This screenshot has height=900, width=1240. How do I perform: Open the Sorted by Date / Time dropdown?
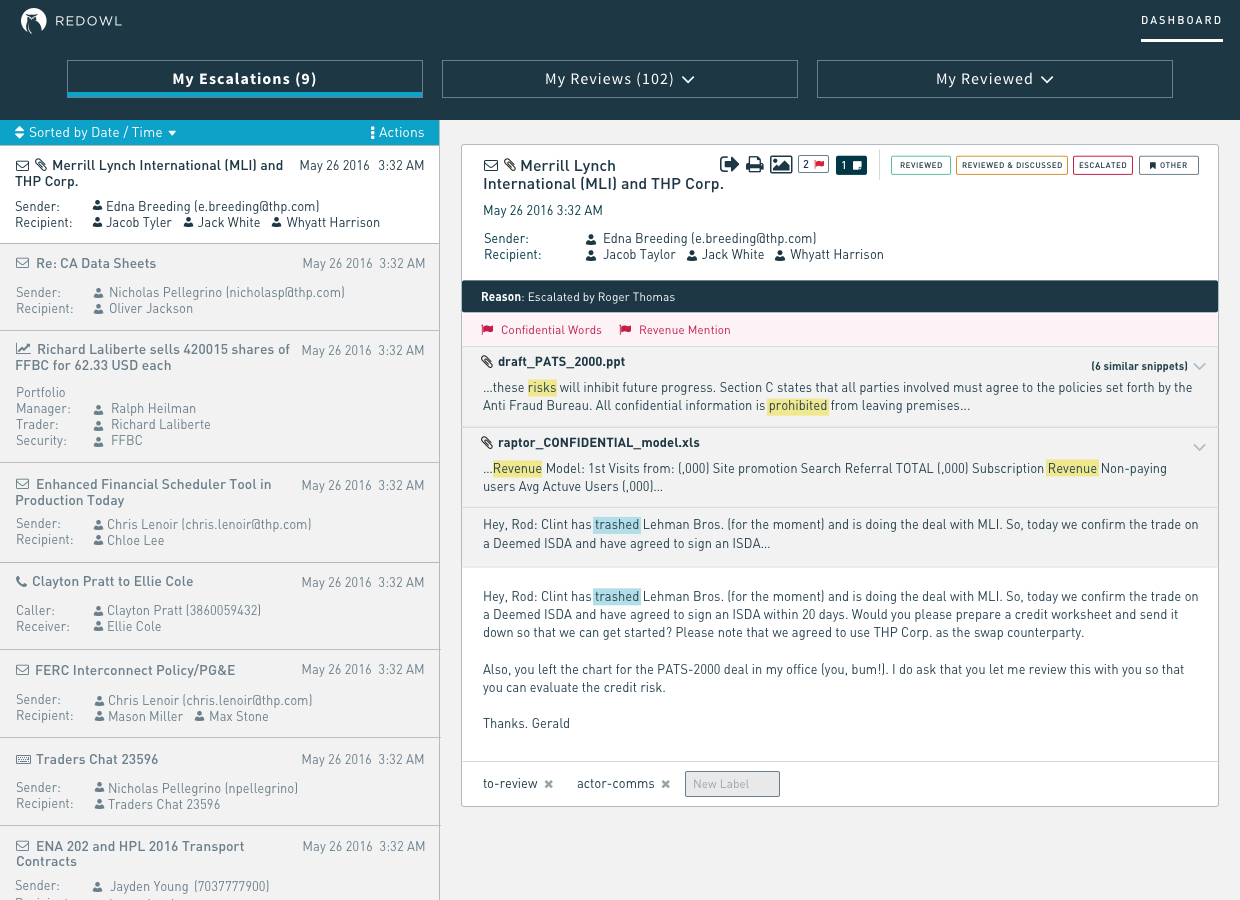pyautogui.click(x=96, y=132)
